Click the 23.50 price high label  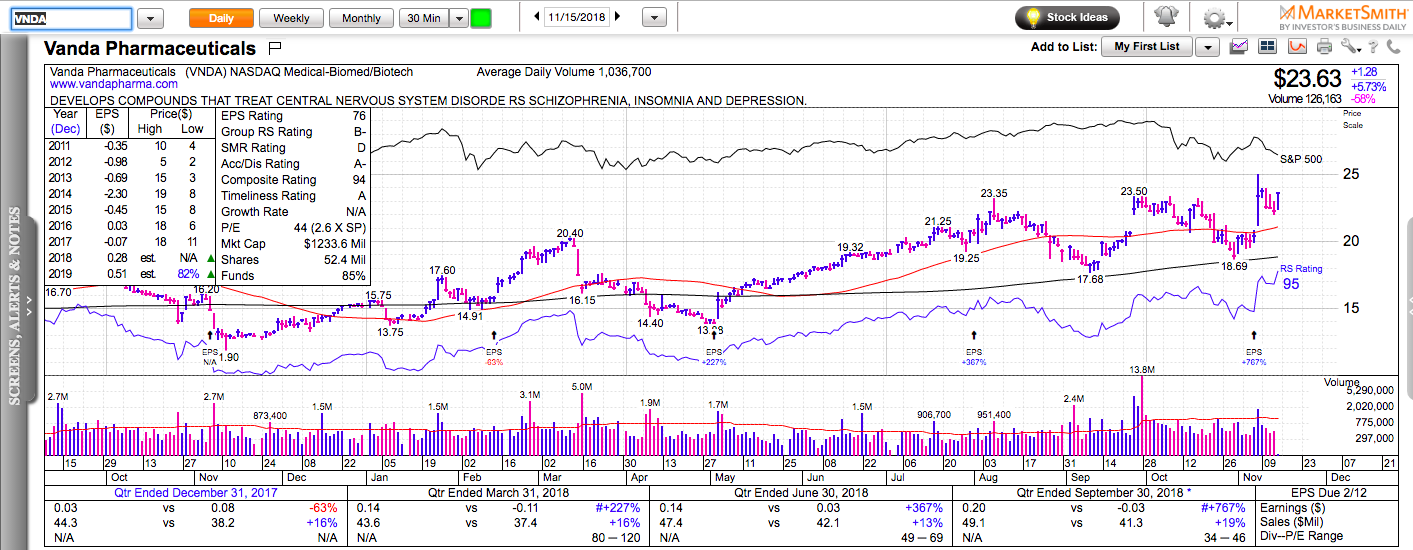1134,192
